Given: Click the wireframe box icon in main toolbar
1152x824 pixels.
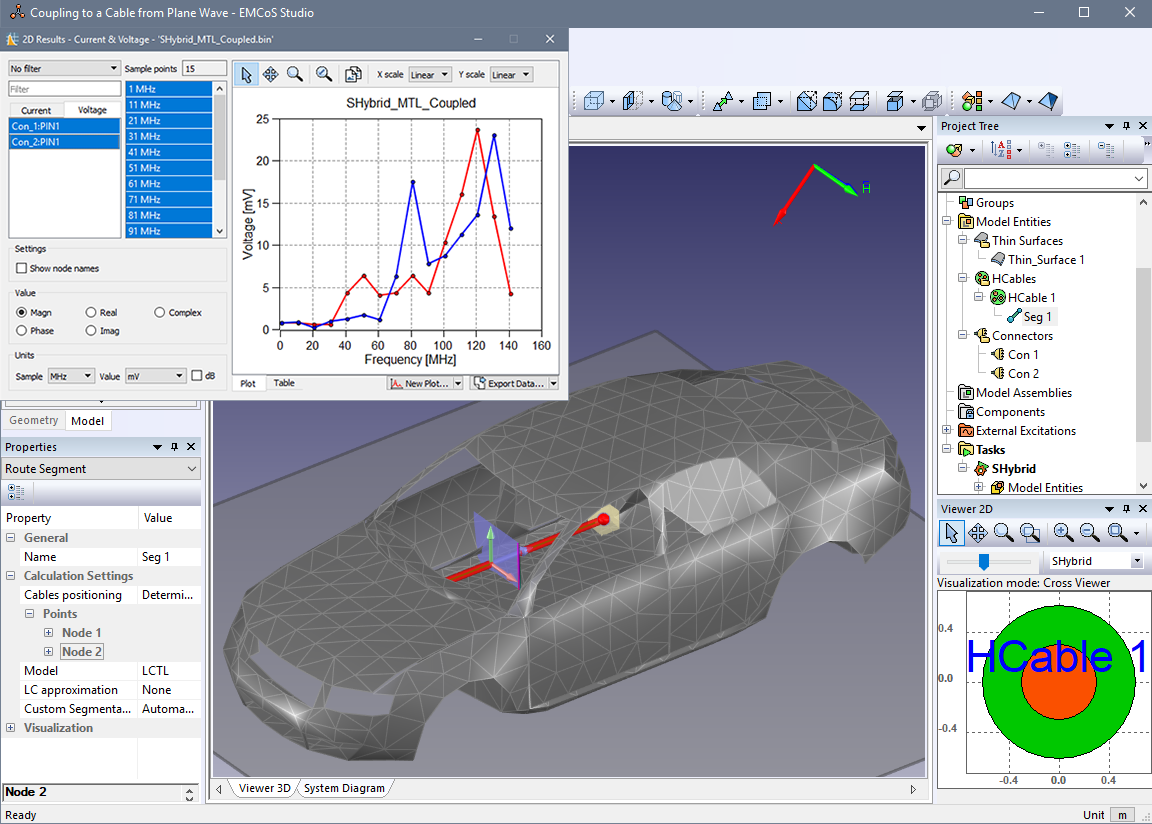Looking at the screenshot, I should coord(594,101).
